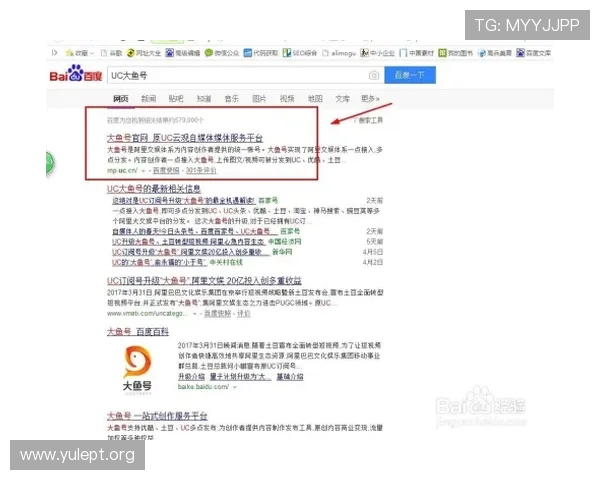
Task: Open the 301条评价 reviews link
Action: (x=201, y=170)
